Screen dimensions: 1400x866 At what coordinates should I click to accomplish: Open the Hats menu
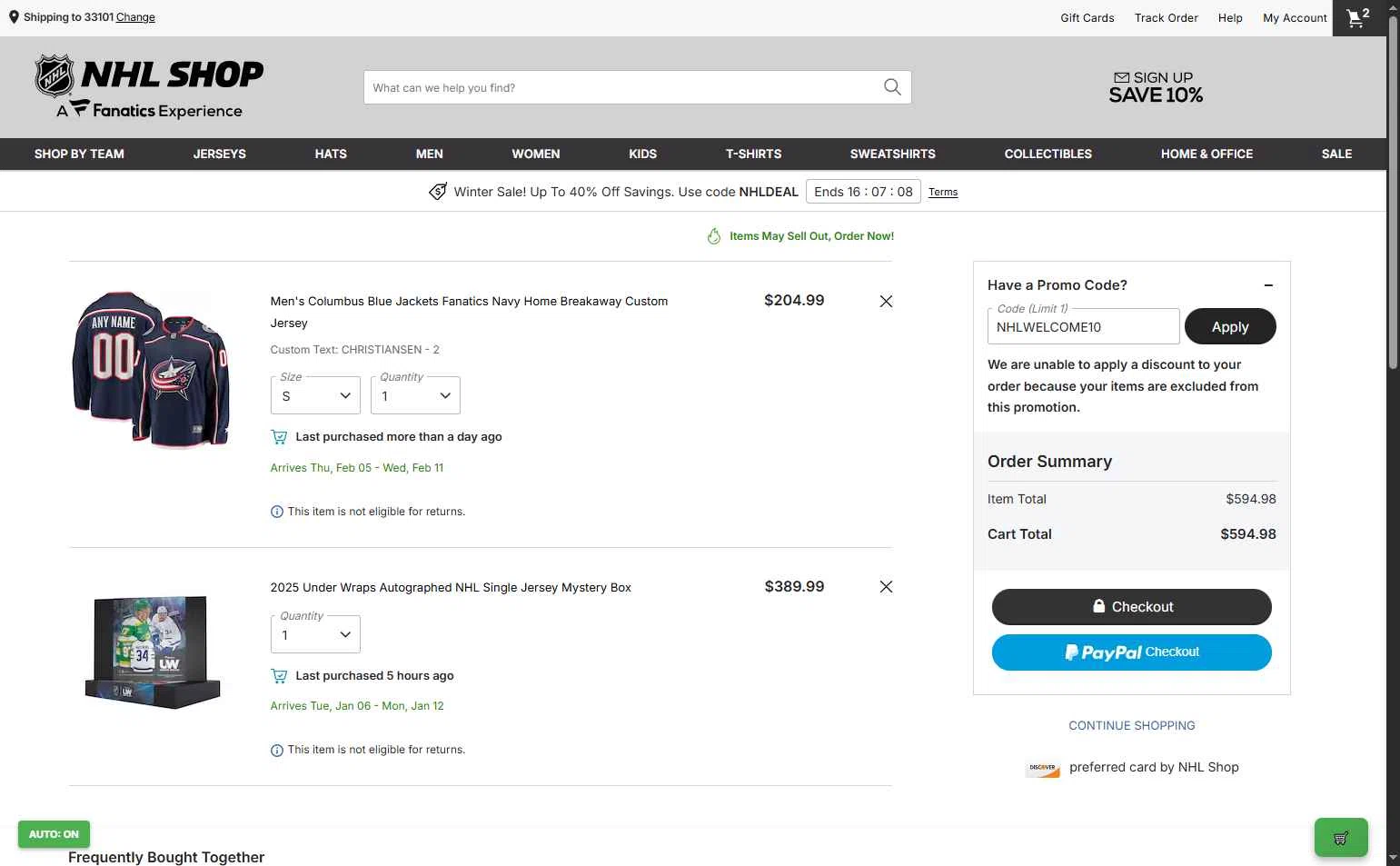pyautogui.click(x=331, y=154)
